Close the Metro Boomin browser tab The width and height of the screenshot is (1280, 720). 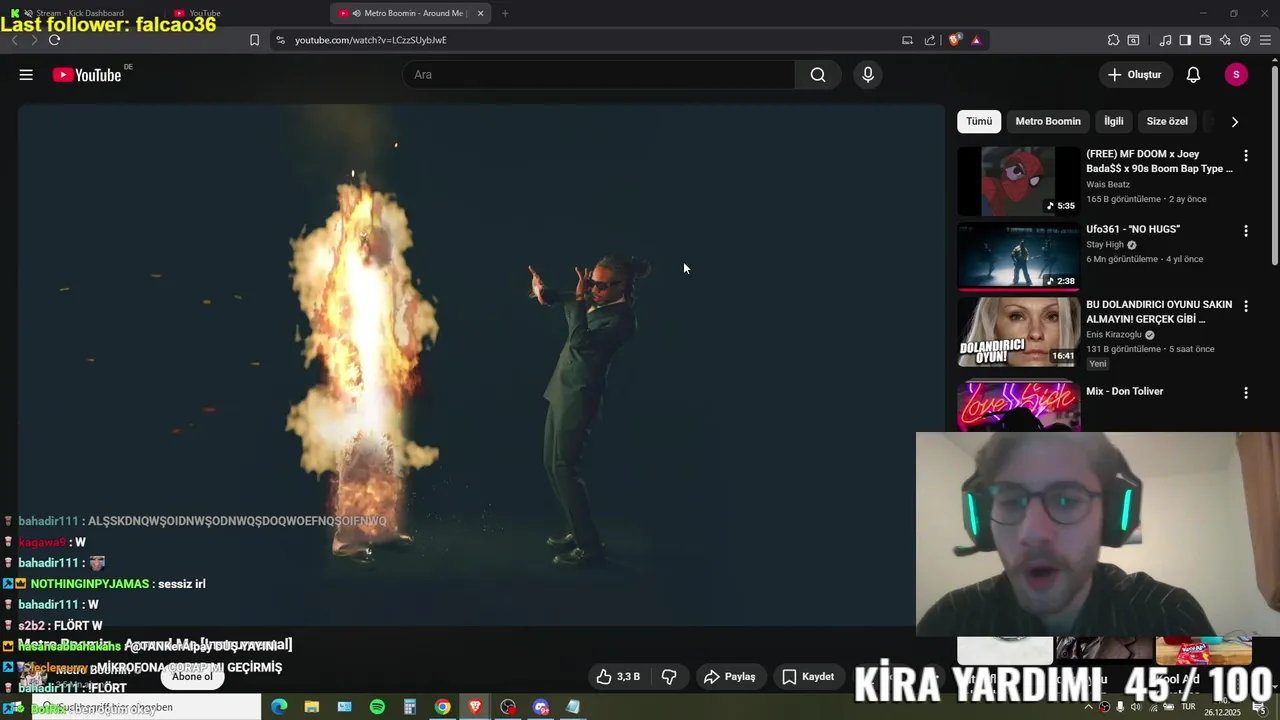pyautogui.click(x=480, y=13)
